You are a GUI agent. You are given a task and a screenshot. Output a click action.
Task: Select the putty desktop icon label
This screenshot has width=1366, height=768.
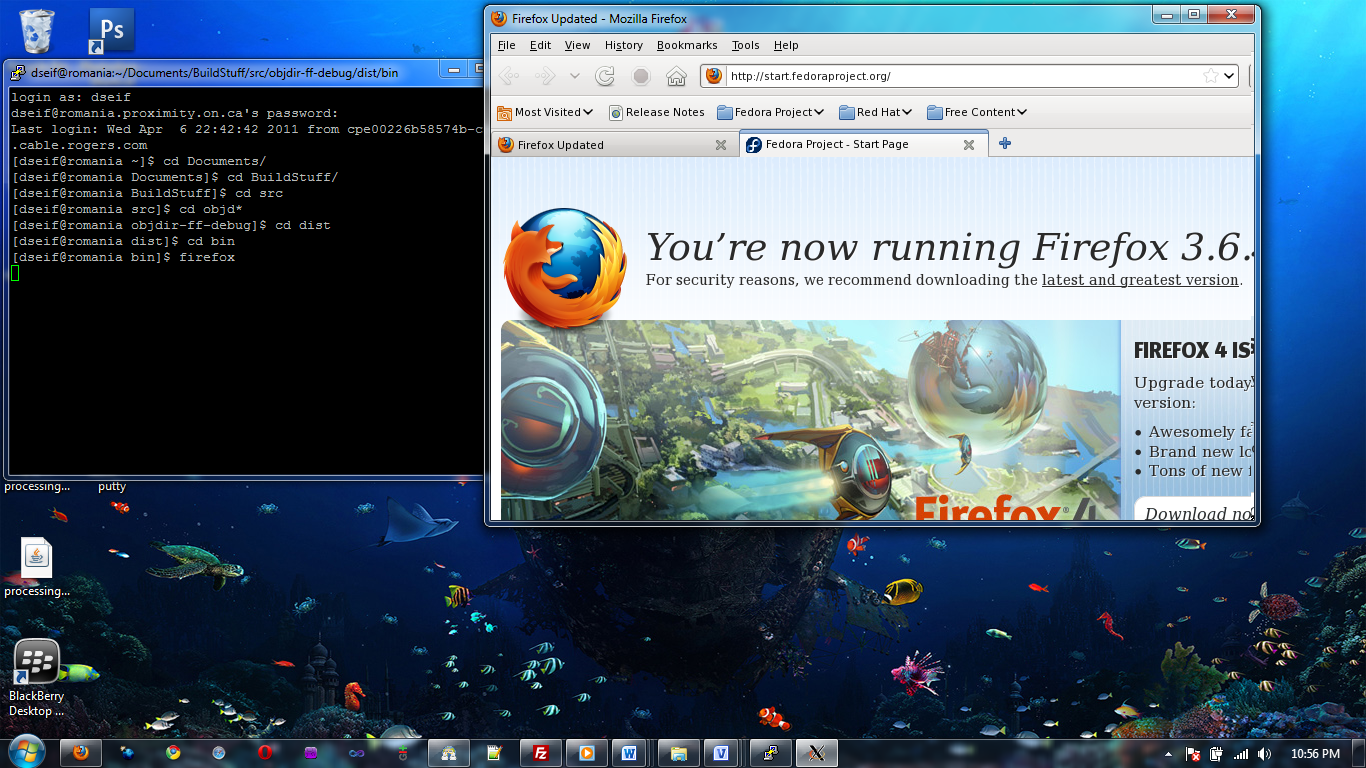[x=112, y=486]
